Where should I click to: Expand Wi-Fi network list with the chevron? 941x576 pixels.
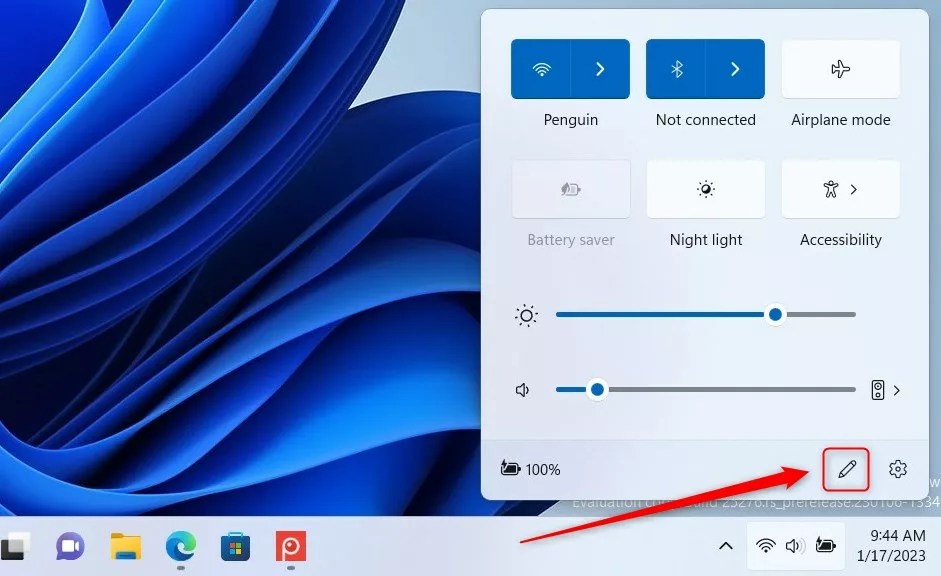[x=600, y=68]
